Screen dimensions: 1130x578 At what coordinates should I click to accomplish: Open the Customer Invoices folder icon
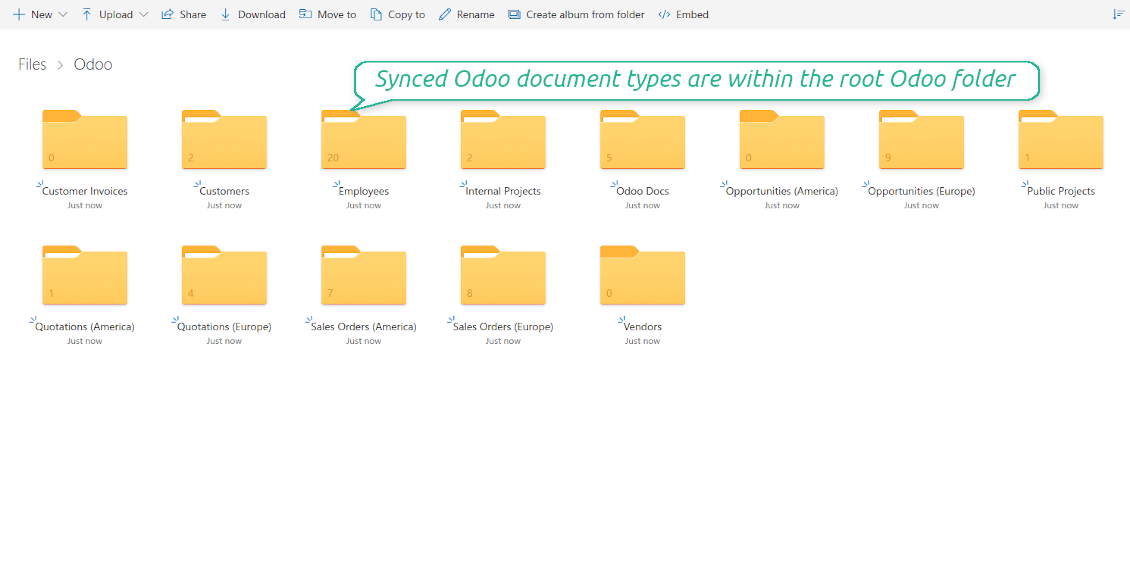click(x=85, y=140)
